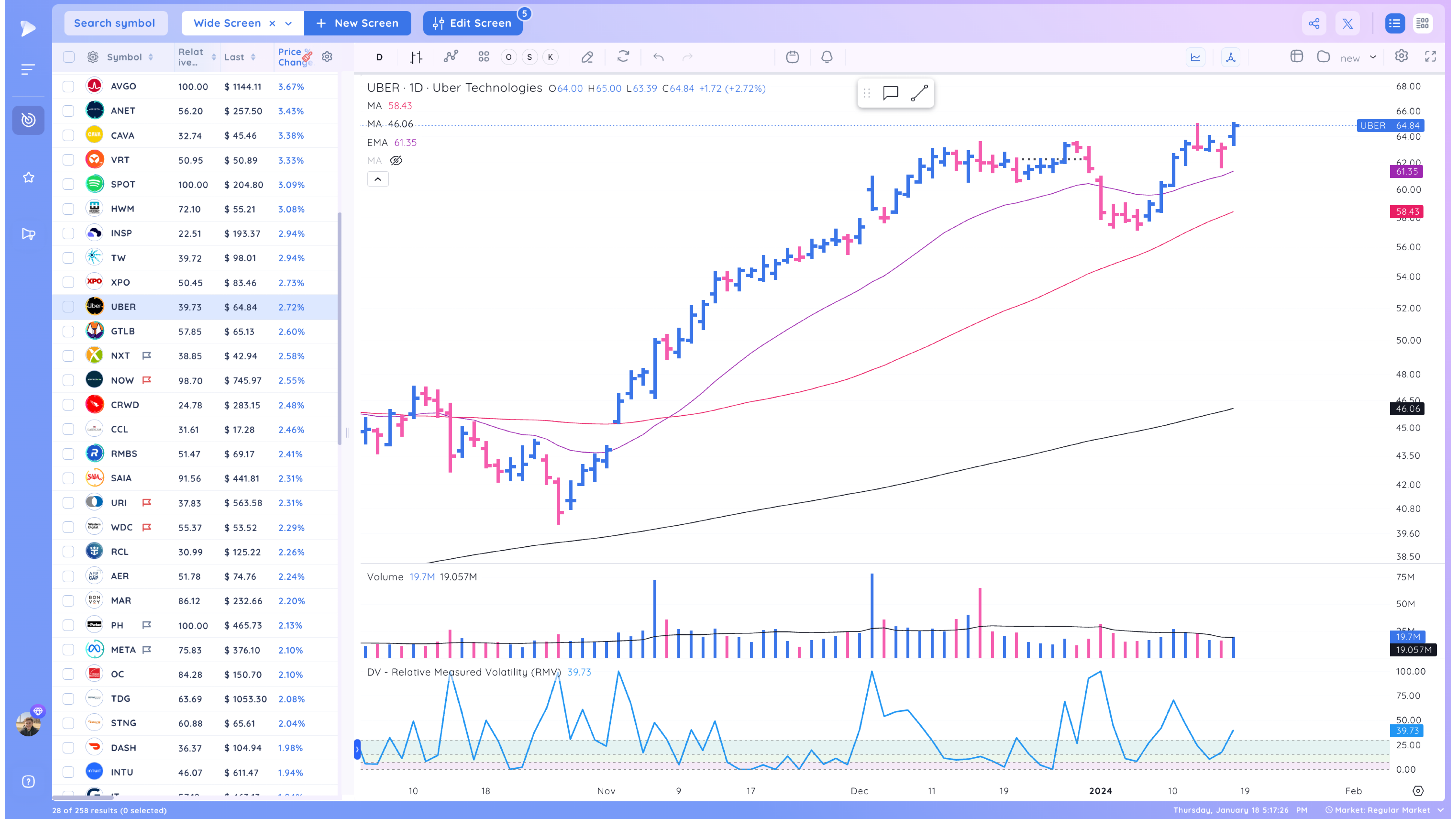Open the D timeframe interval selector
This screenshot has height=819, width=1456.
pyautogui.click(x=379, y=57)
